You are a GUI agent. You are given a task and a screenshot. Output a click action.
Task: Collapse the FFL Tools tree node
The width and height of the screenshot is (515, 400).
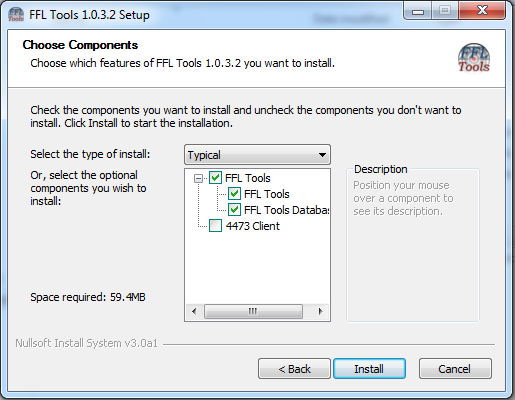point(198,178)
